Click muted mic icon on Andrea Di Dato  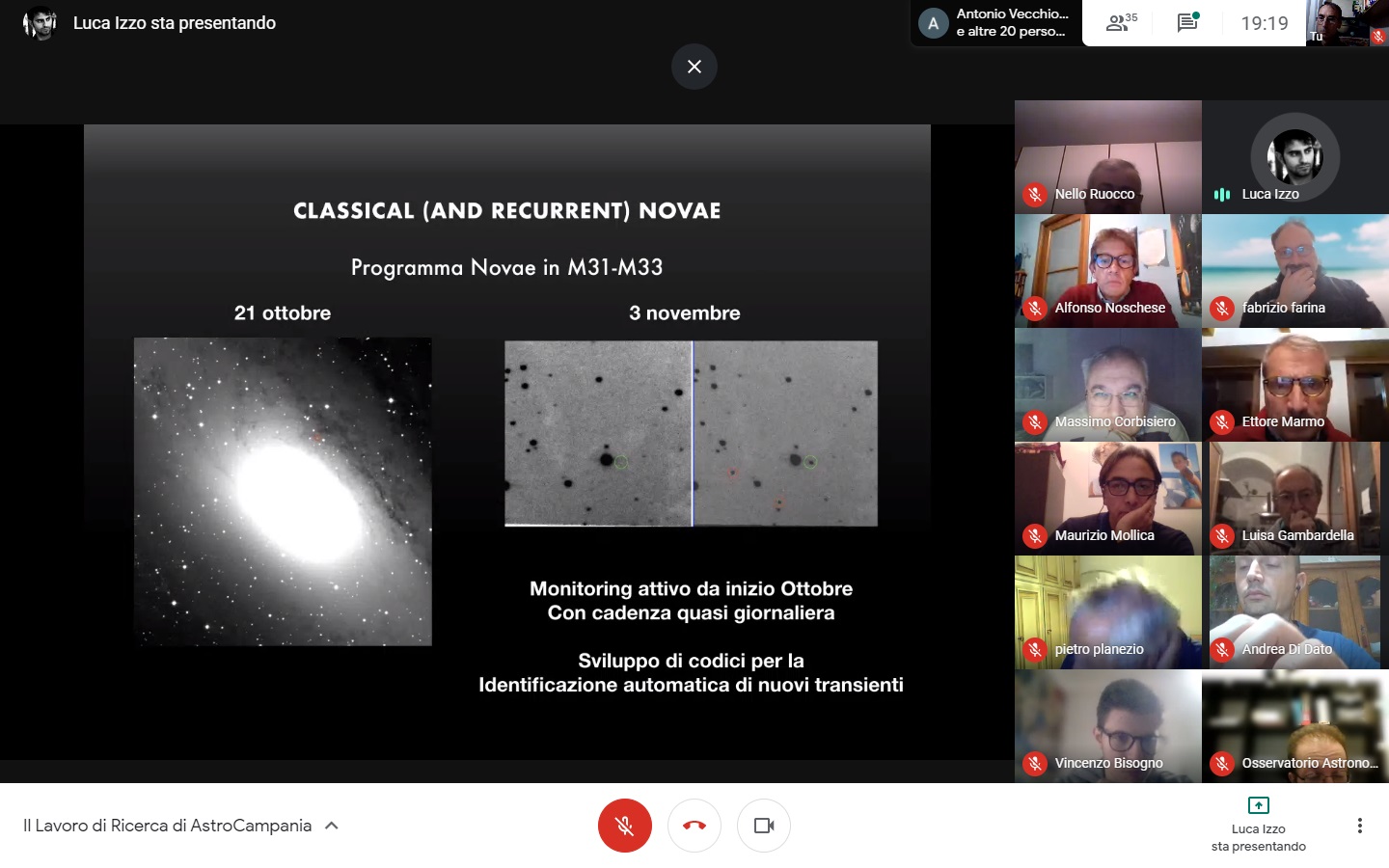[1222, 649]
